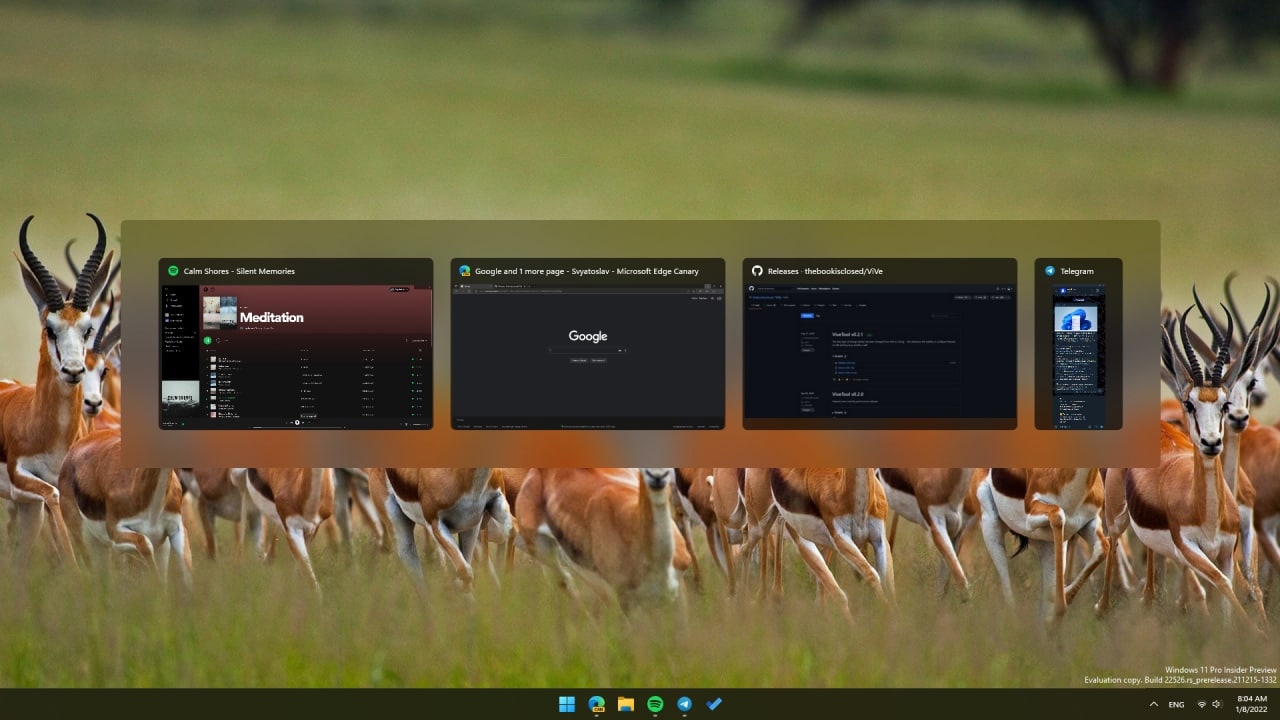Open network settings via Wi-Fi icon
Viewport: 1280px width, 720px height.
[x=1202, y=705]
